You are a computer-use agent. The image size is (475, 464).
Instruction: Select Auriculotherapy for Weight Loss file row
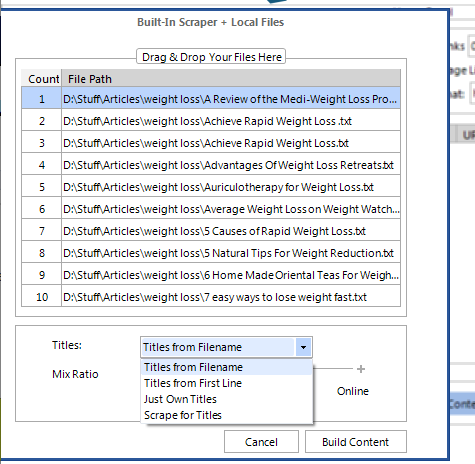click(211, 187)
